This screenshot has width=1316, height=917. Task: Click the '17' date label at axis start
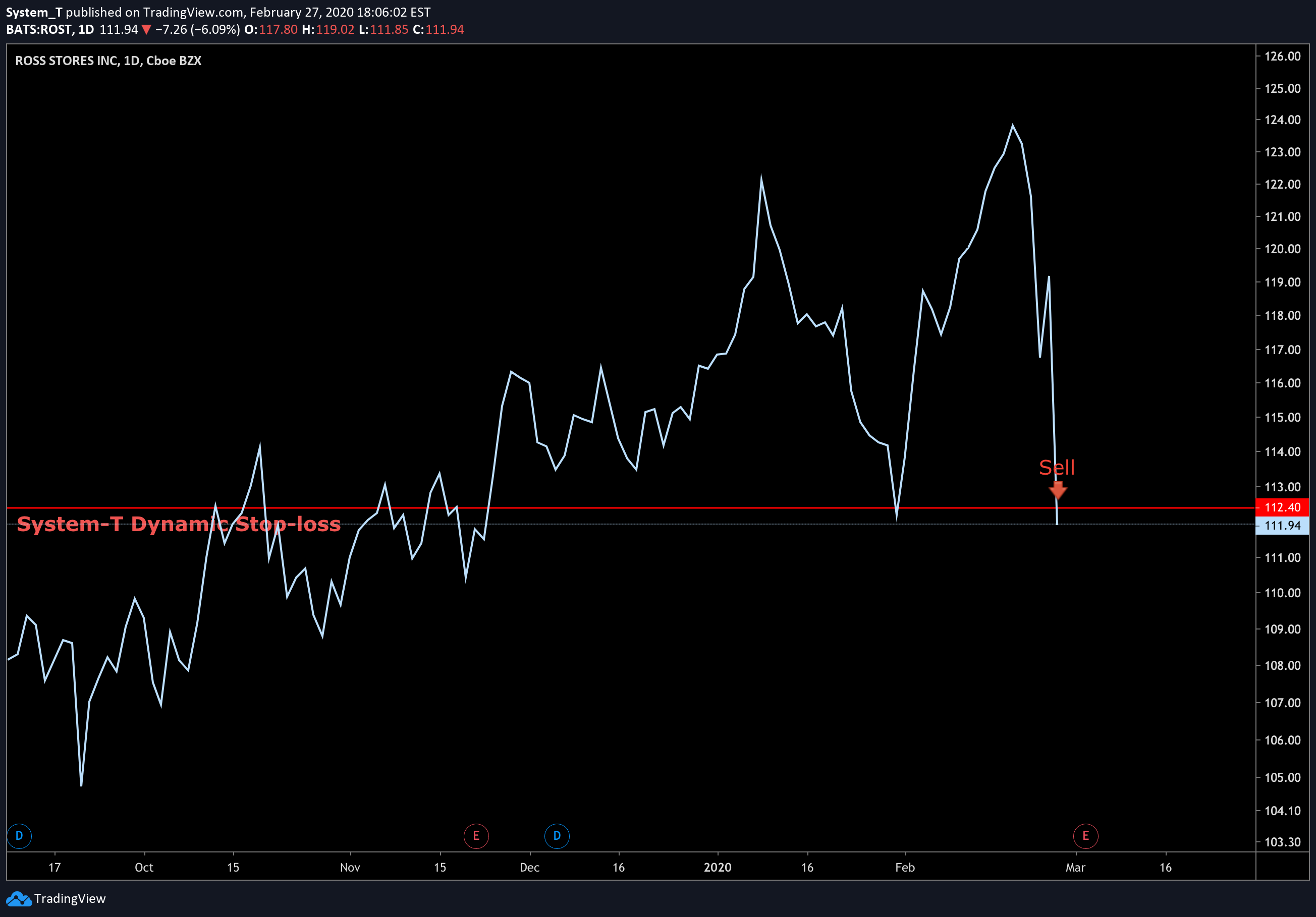click(54, 867)
